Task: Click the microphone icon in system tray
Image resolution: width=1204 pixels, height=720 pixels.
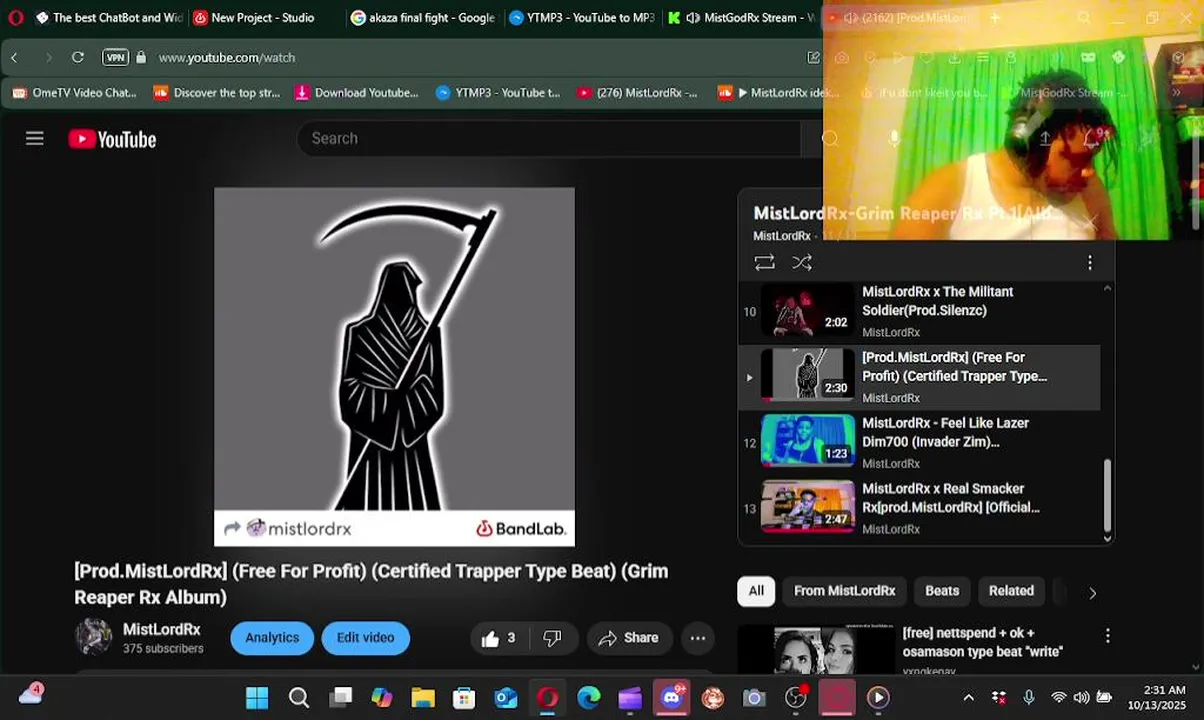Action: tap(1029, 697)
